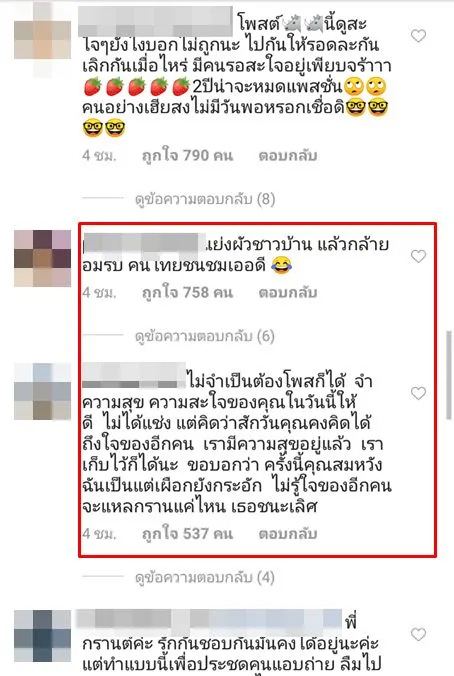Image resolution: width=454 pixels, height=676 pixels.
Task: Expand the 6 replies thread
Action: tap(205, 336)
